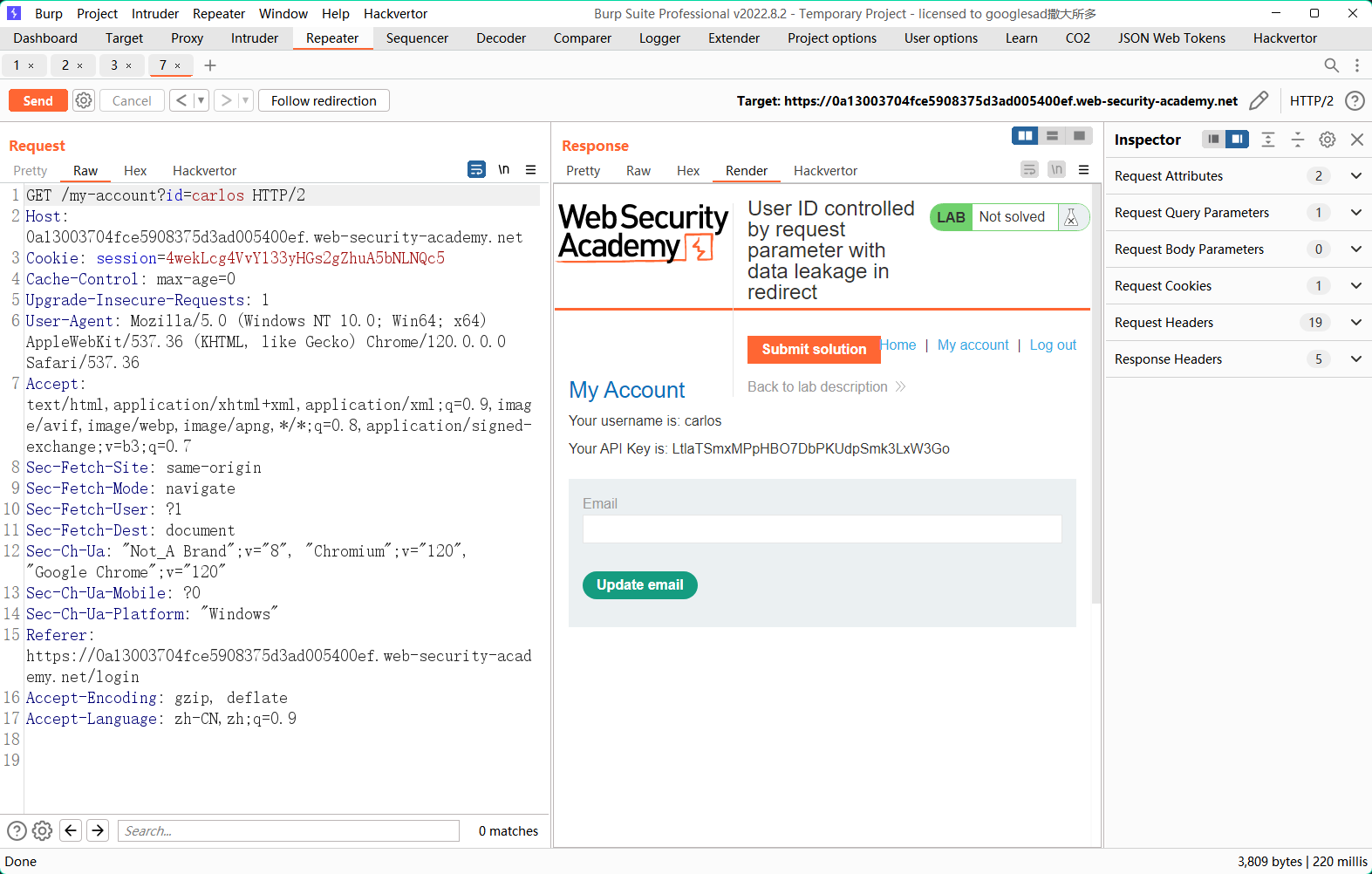Image resolution: width=1372 pixels, height=874 pixels.
Task: Expand all Inspector sections
Action: coord(1268,140)
